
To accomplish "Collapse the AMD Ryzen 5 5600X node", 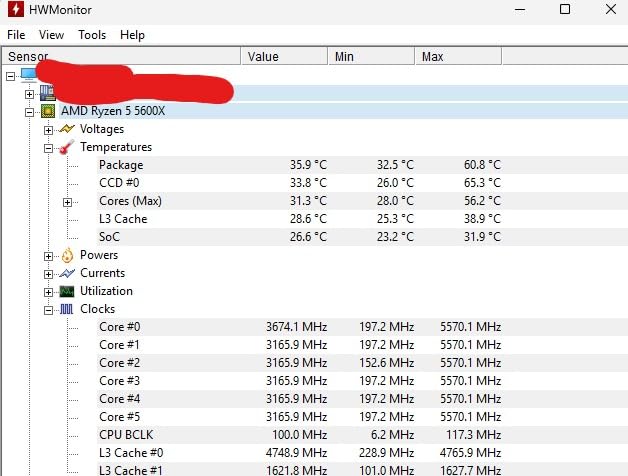I will pos(29,112).
